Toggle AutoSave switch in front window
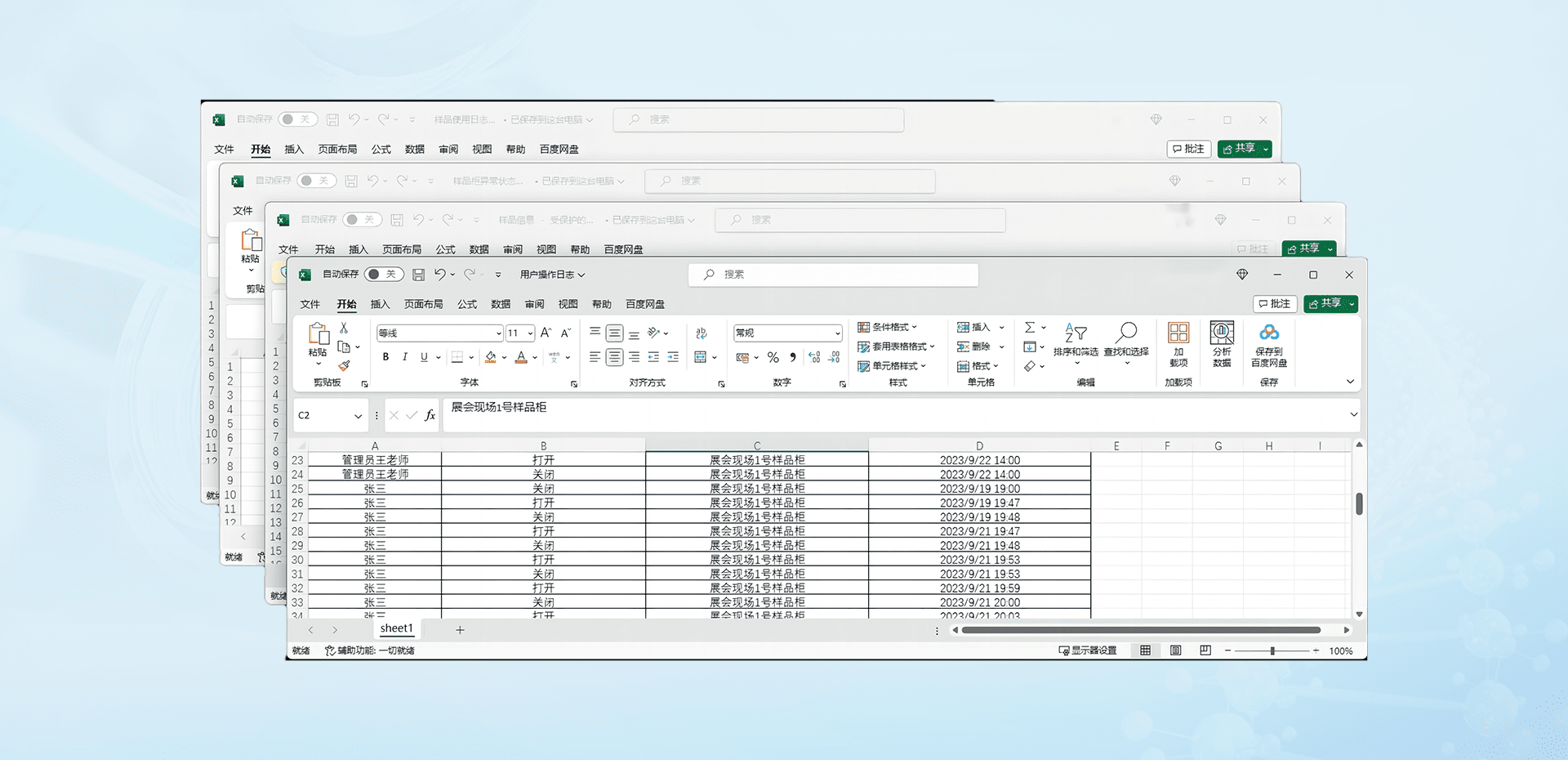Screen dimensions: 1568x760 click(383, 275)
